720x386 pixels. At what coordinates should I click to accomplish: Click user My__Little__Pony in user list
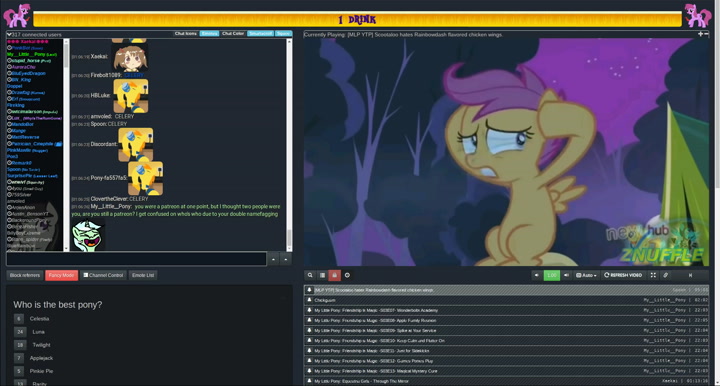click(26, 54)
